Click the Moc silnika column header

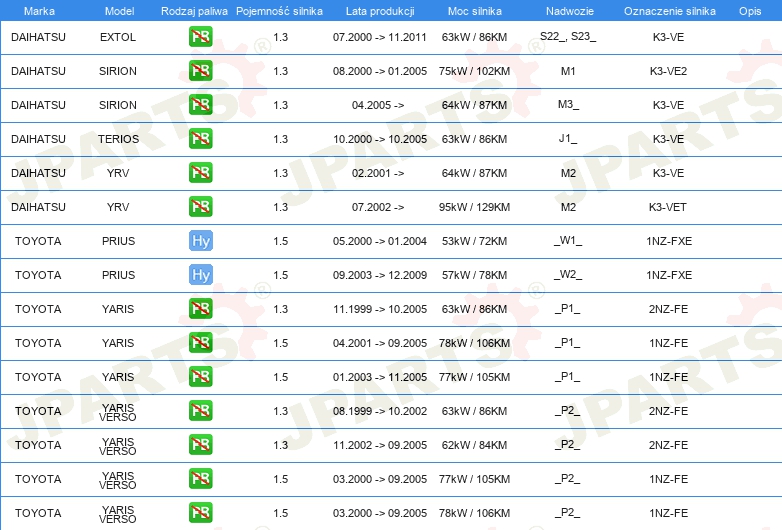pos(474,11)
